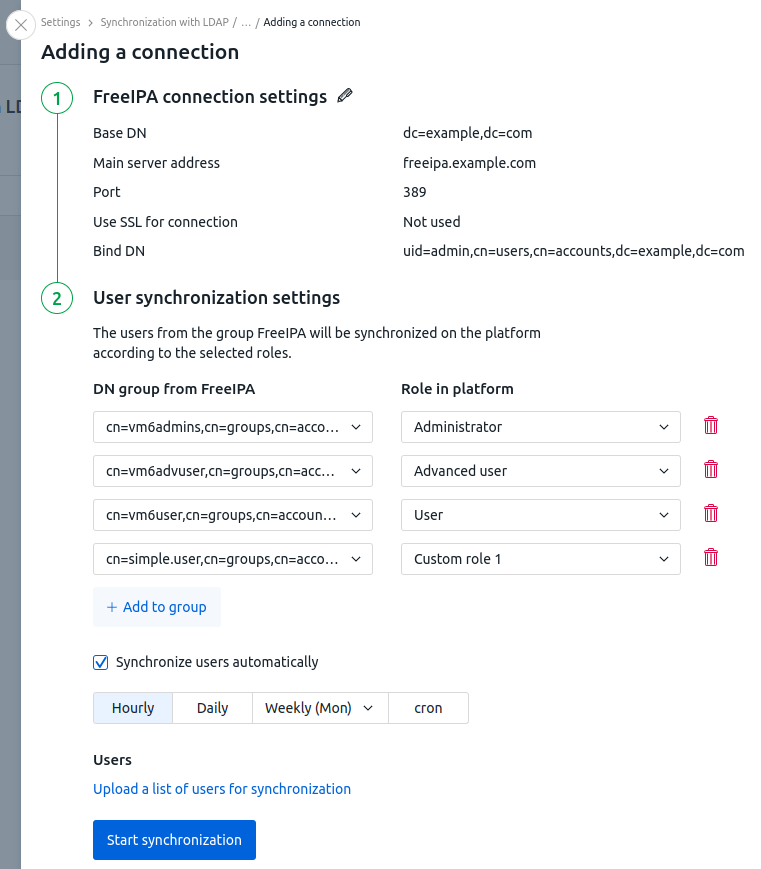
Task: Choose the cron schedule option
Action: click(428, 708)
